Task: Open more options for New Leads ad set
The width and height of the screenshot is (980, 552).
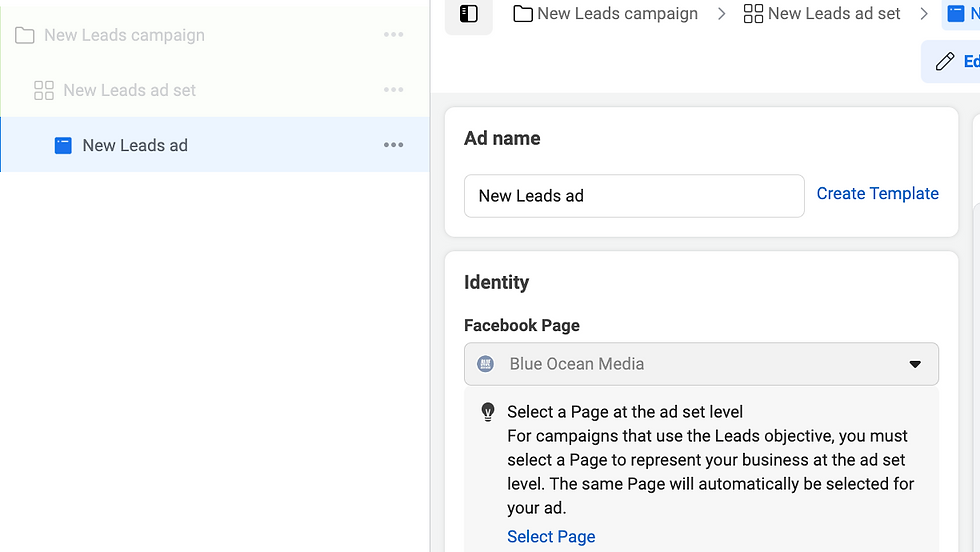Action: point(393,89)
